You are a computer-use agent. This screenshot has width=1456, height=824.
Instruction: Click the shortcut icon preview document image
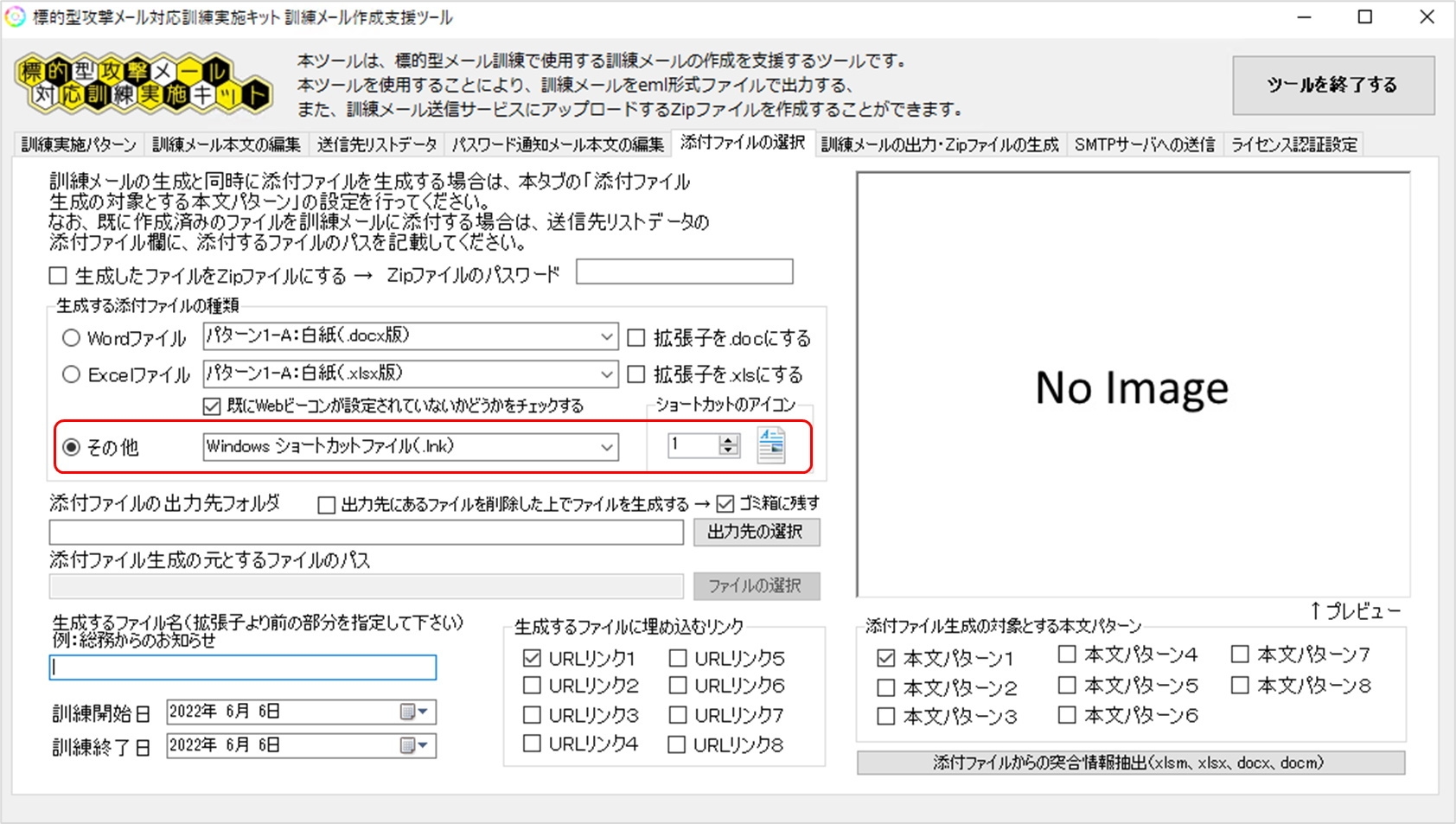pyautogui.click(x=772, y=444)
